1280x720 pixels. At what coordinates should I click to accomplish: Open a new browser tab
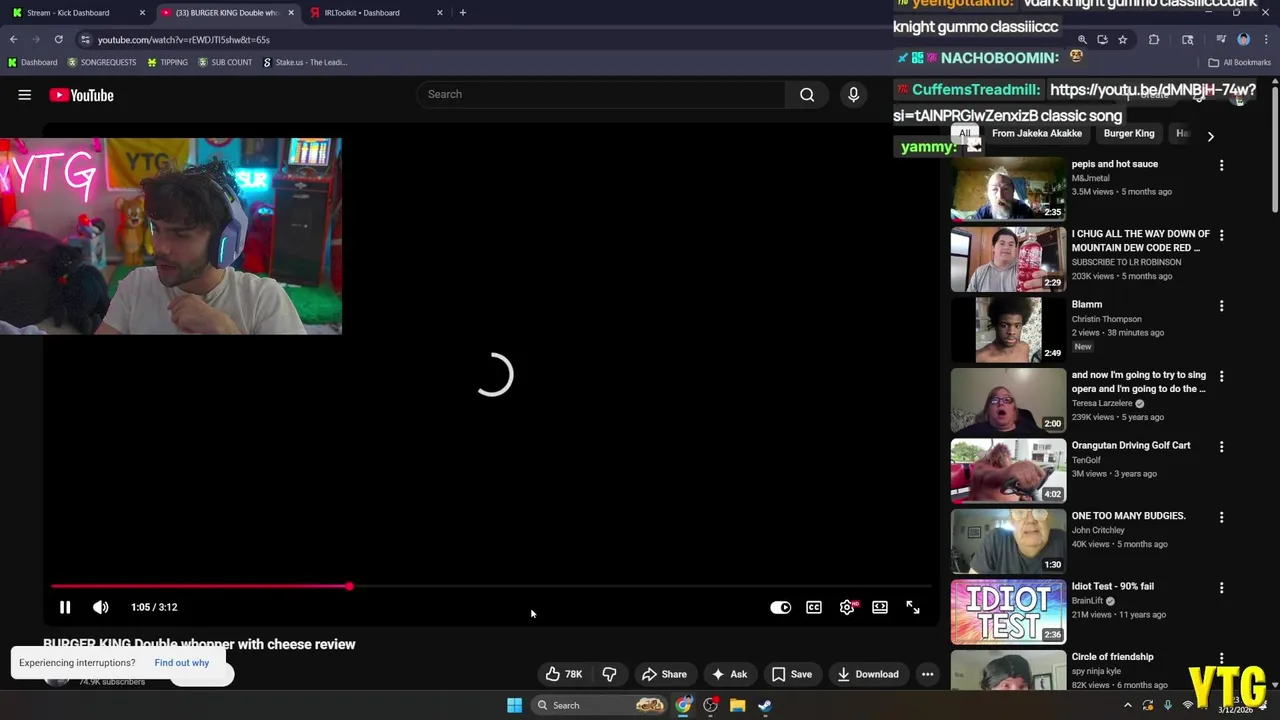point(462,13)
